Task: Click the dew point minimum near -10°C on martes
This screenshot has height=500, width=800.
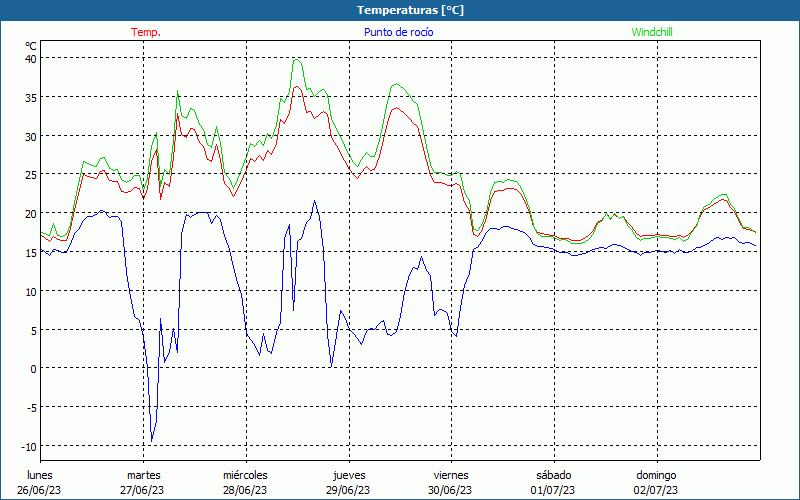Action: [x=152, y=441]
